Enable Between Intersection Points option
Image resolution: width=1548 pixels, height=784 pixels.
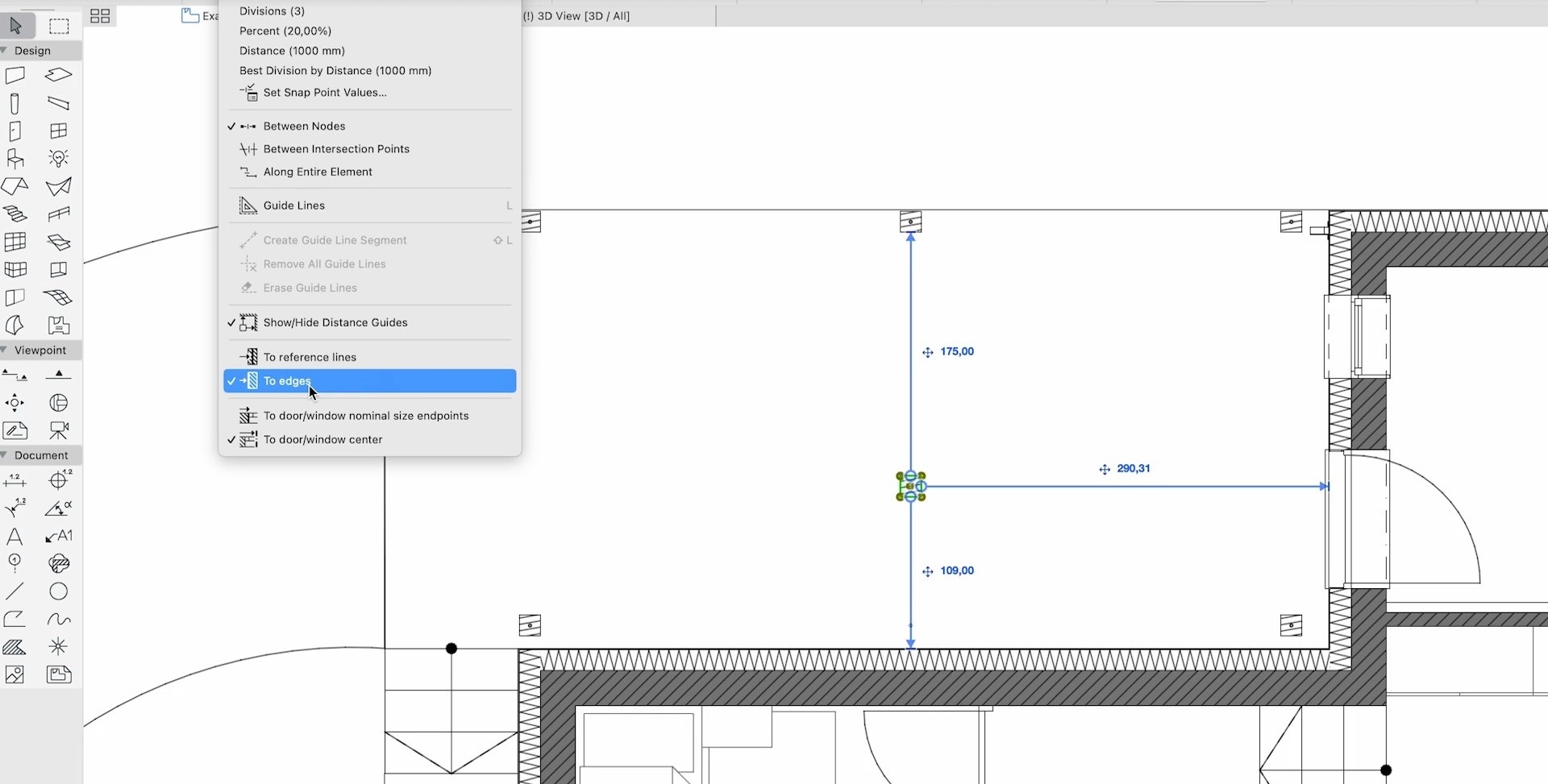pos(370,149)
